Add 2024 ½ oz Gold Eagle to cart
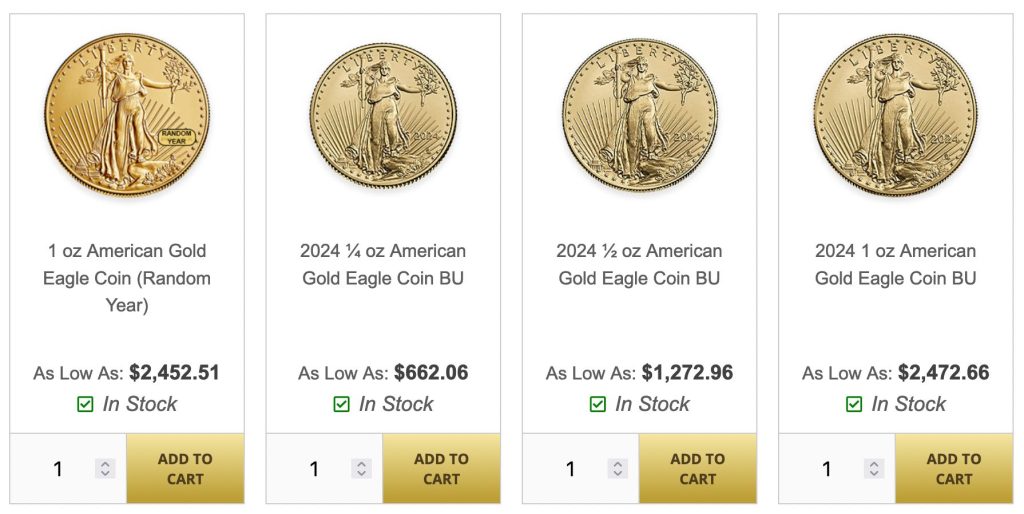Image resolution: width=1024 pixels, height=514 pixels. (697, 469)
